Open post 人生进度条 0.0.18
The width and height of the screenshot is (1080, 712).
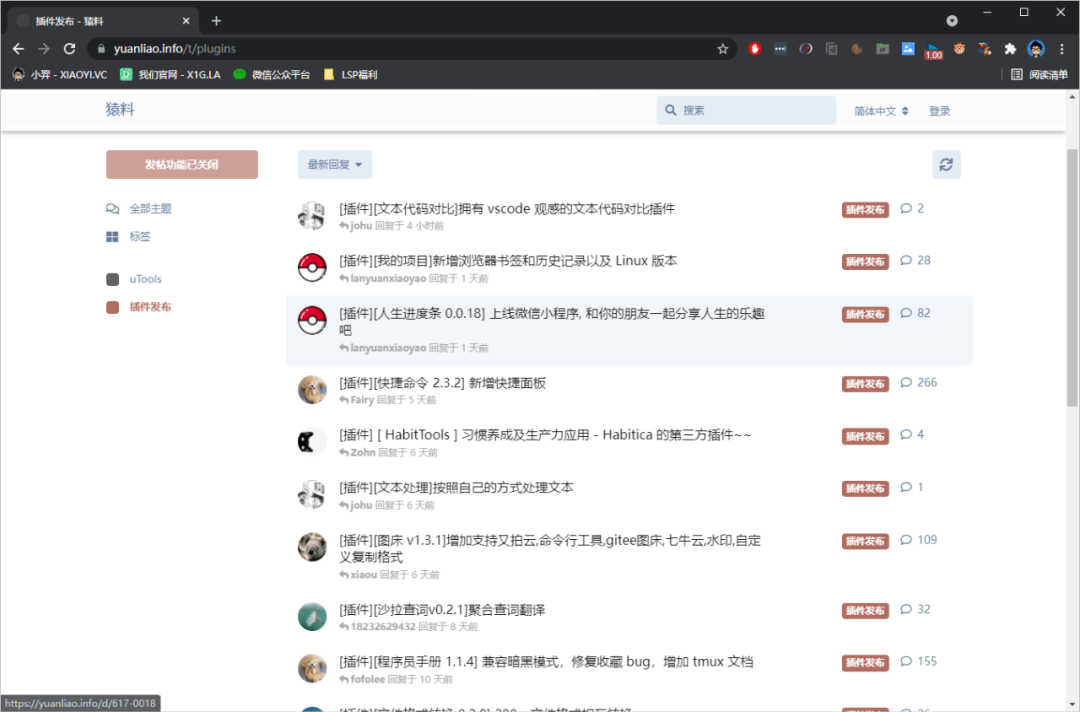pos(552,322)
